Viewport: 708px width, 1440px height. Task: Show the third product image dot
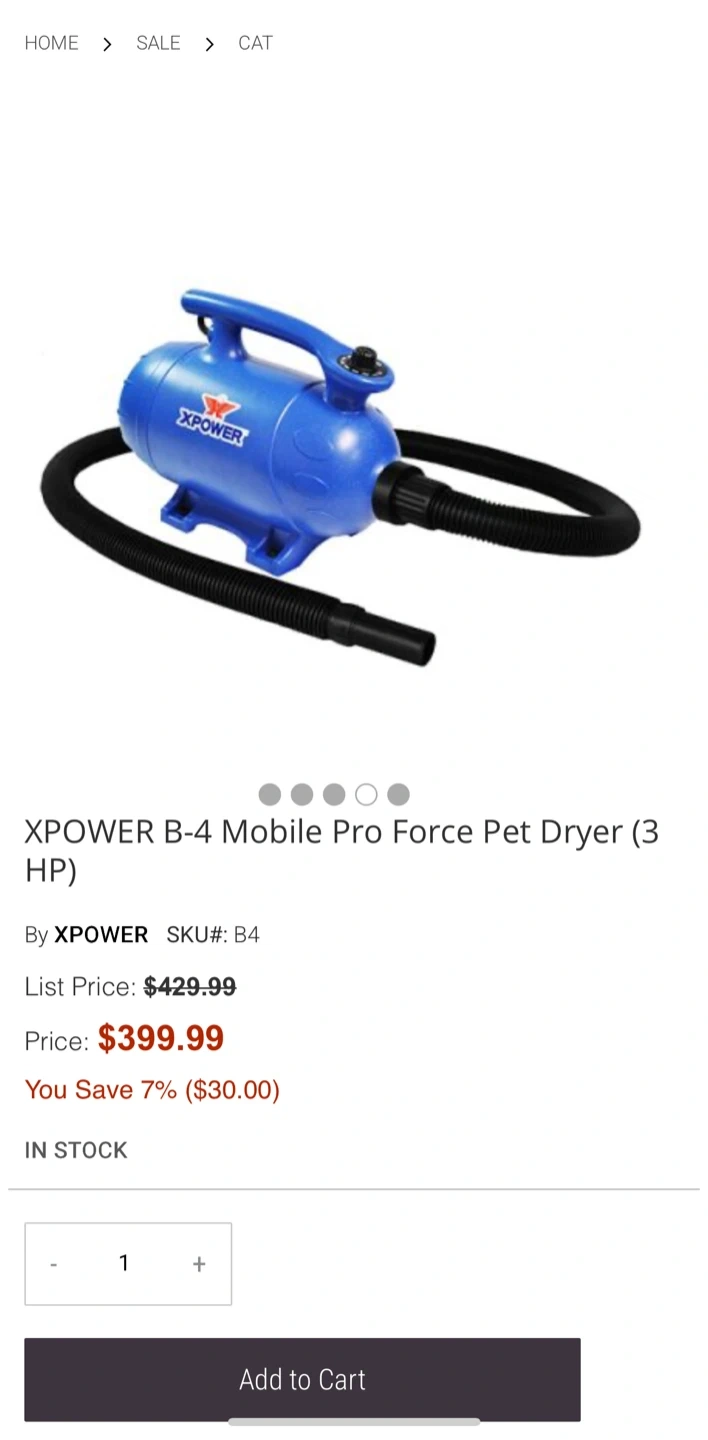click(334, 794)
